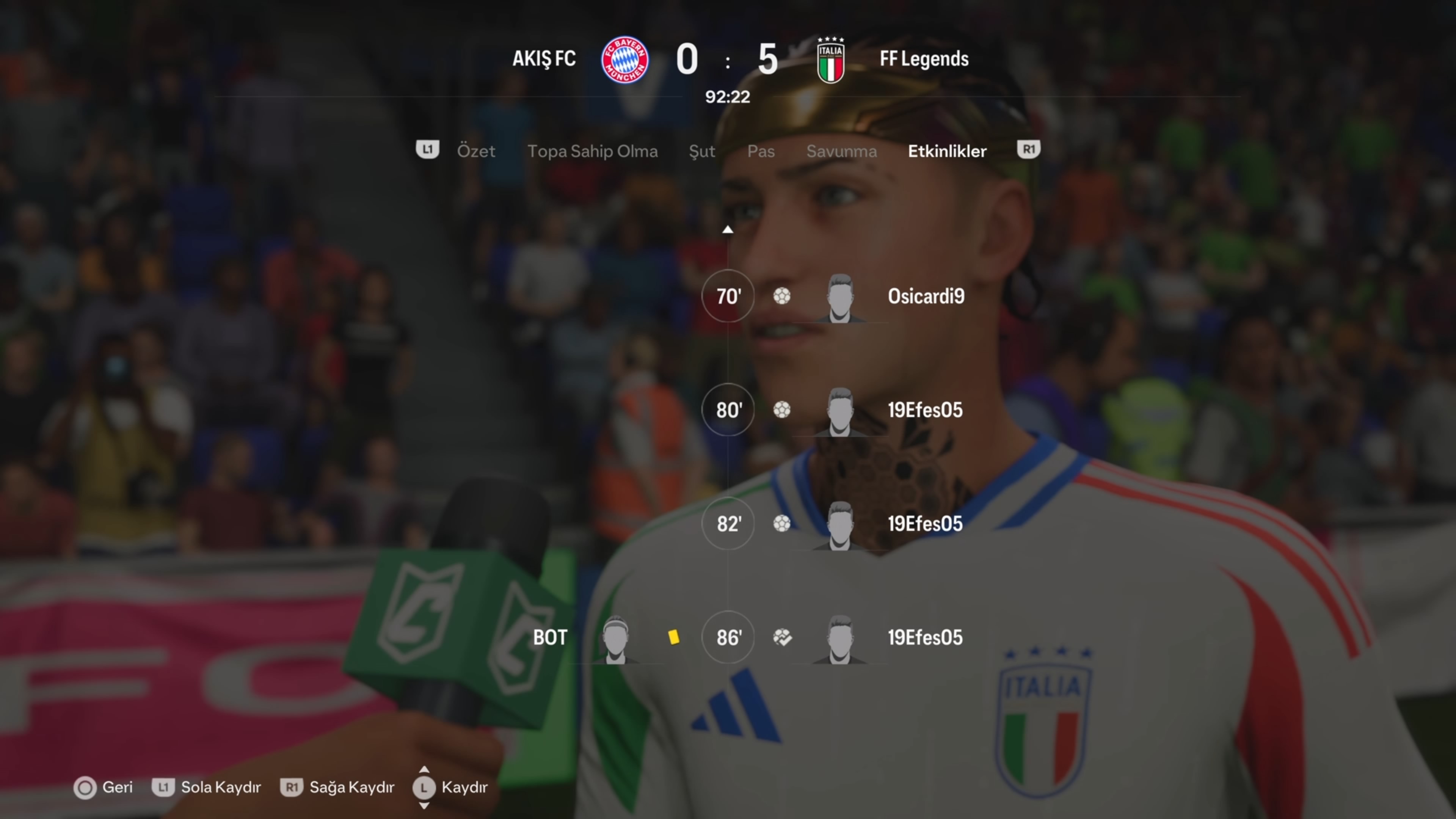Click the BOT player avatar
Screen dimensions: 1456x819
tap(615, 639)
